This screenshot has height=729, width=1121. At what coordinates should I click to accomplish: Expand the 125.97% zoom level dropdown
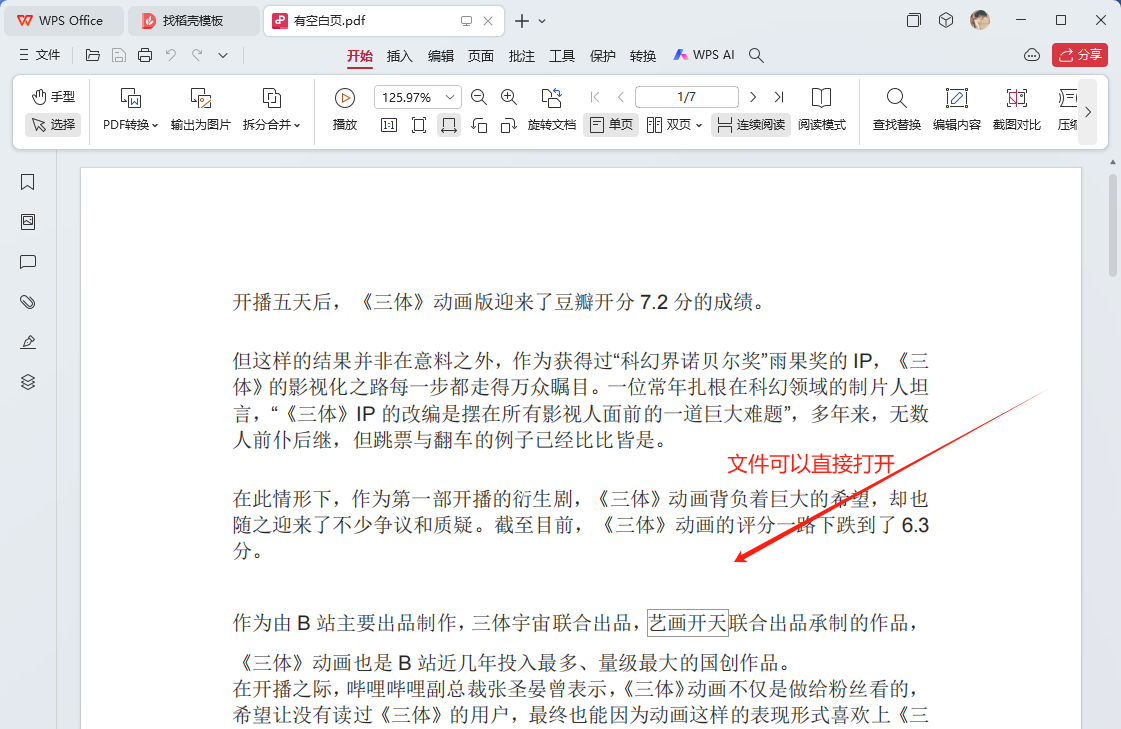coord(450,97)
